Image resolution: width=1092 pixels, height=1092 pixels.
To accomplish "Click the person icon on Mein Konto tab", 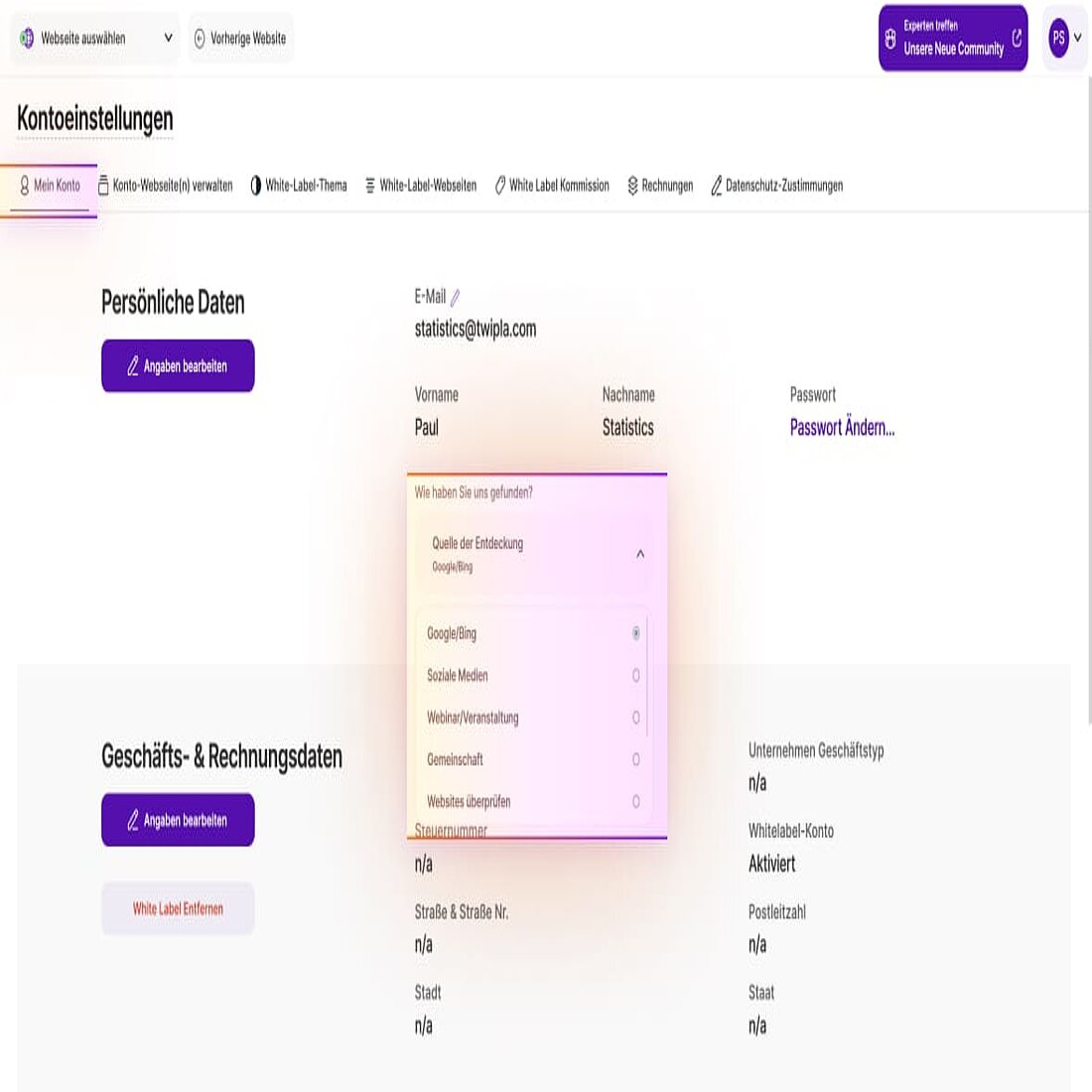I will 23,185.
